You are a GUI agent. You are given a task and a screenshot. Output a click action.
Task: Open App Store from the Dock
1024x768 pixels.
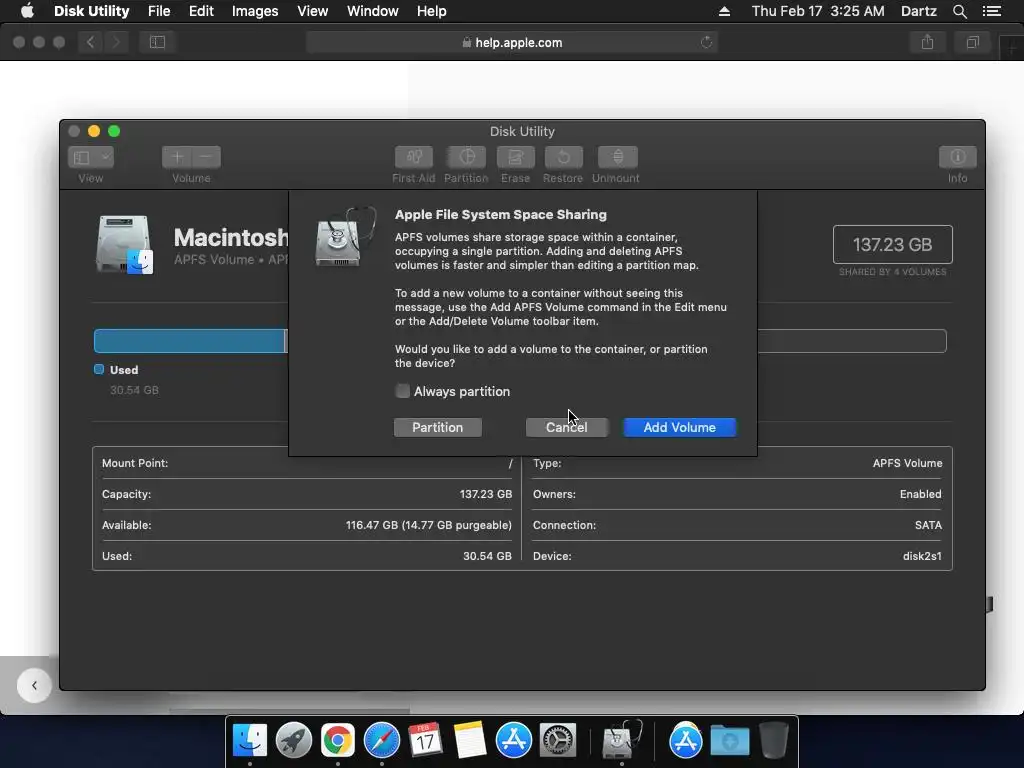click(x=513, y=741)
